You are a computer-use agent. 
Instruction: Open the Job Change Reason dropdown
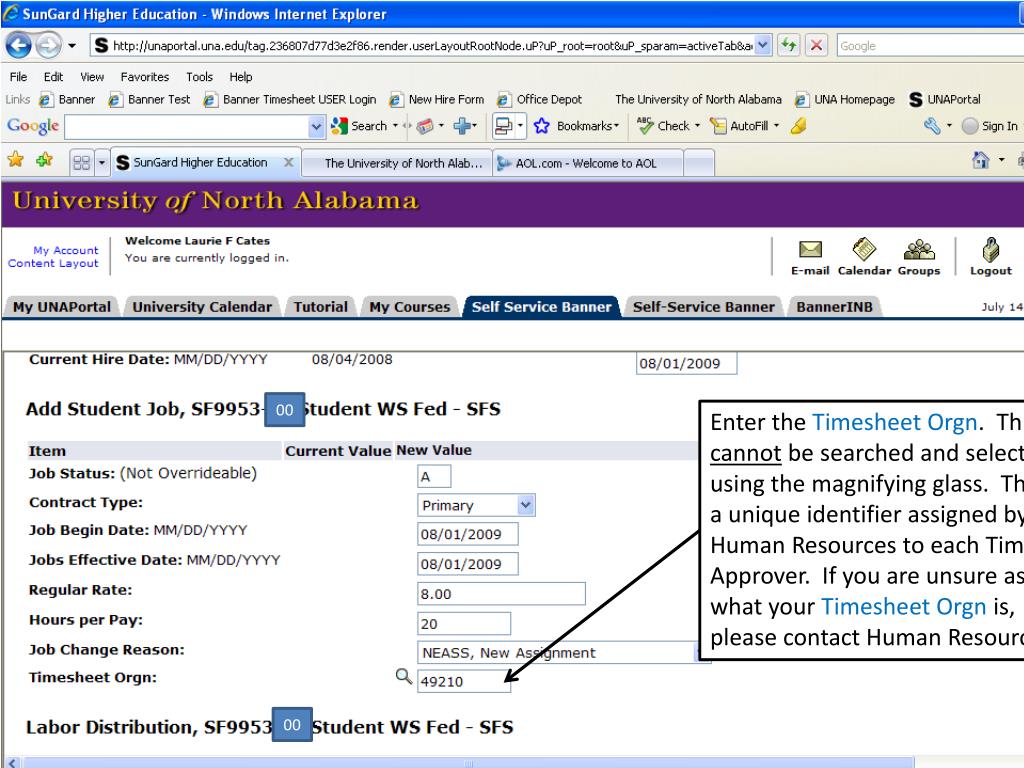[564, 652]
